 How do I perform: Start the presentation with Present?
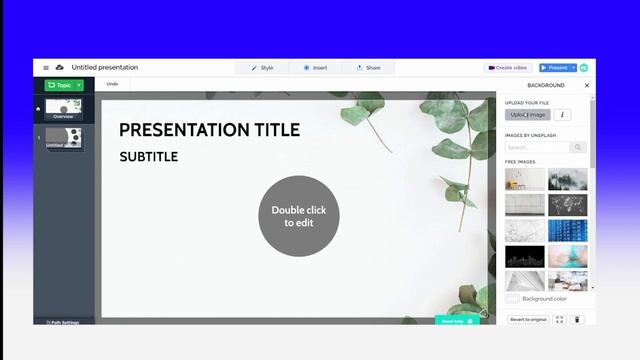tap(555, 68)
